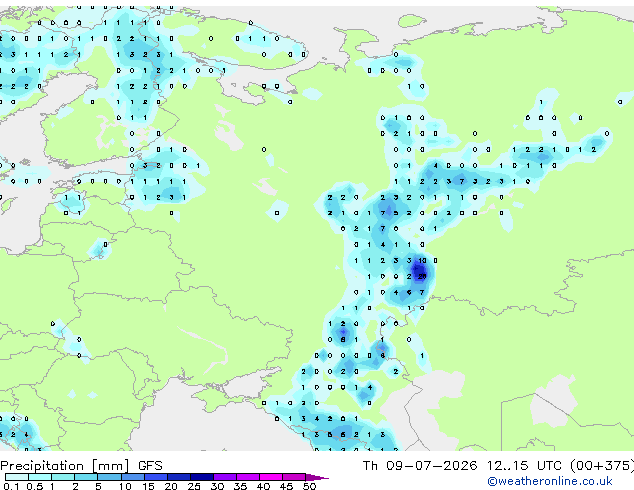Click the '0.5' legend scale label
The width and height of the screenshot is (634, 490).
pos(35,486)
